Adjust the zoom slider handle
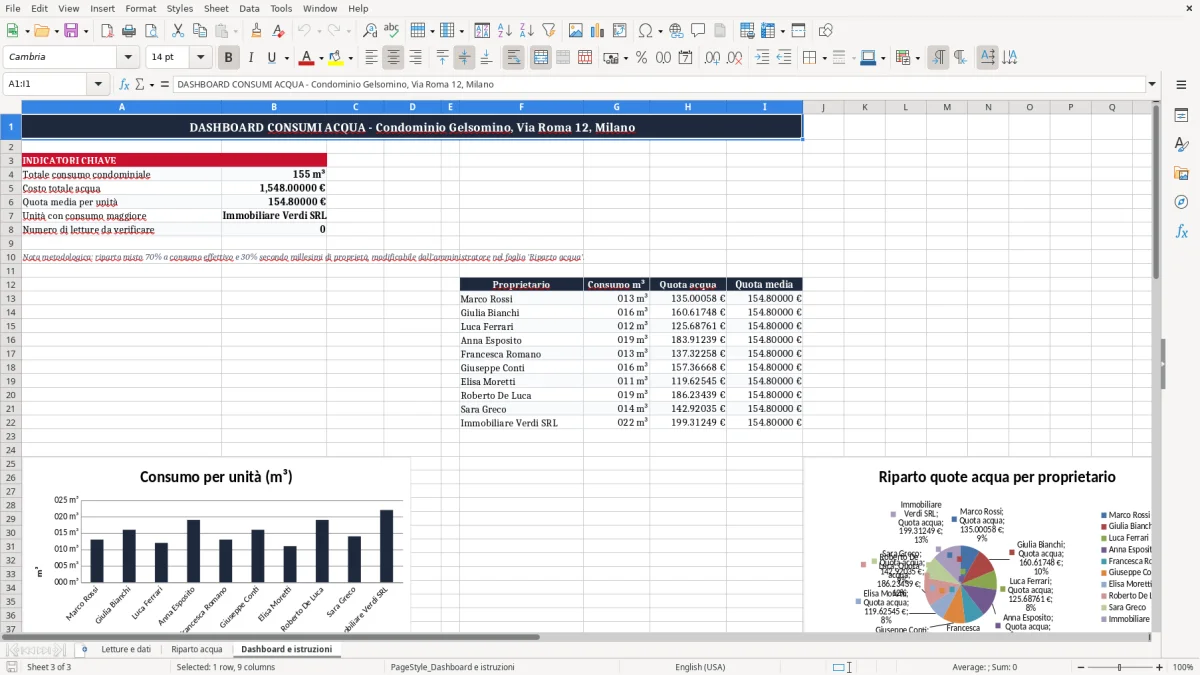Image resolution: width=1200 pixels, height=675 pixels. [x=1120, y=667]
